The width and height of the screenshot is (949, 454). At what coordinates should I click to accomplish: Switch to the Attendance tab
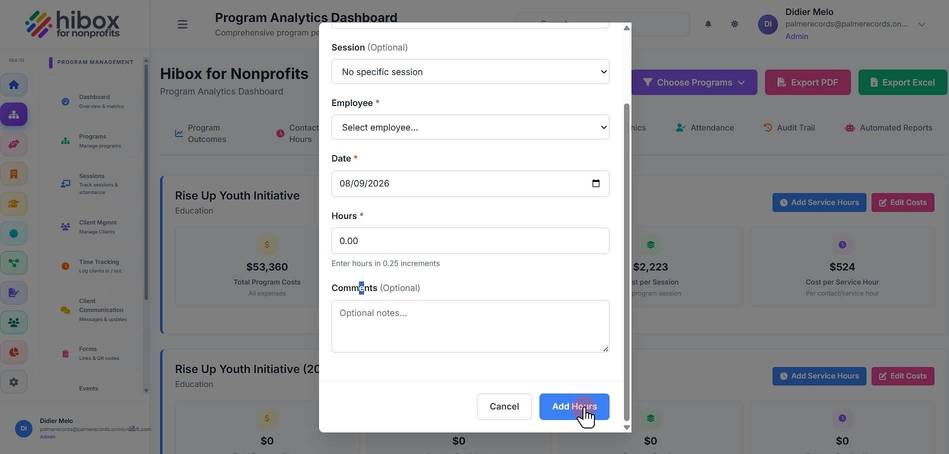tap(705, 128)
